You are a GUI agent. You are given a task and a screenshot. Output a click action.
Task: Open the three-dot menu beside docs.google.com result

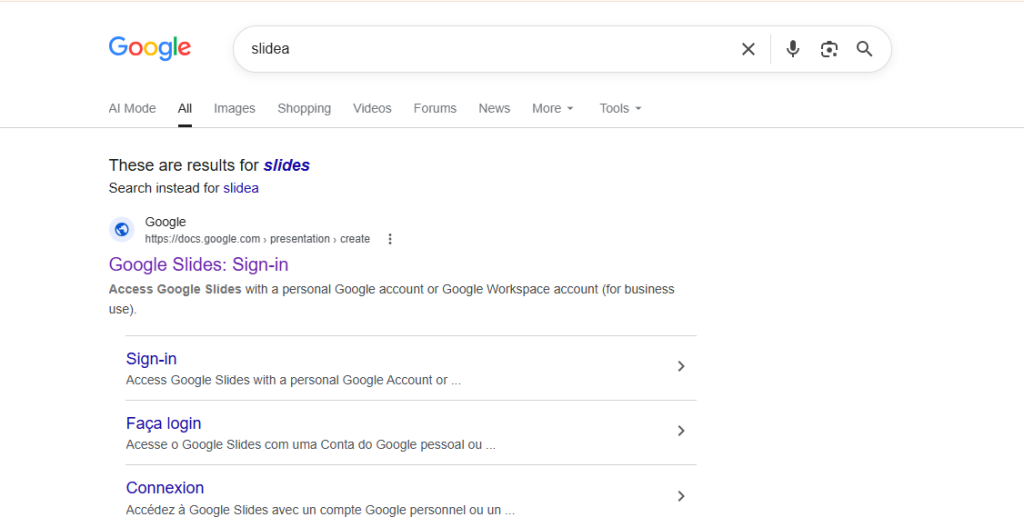tap(390, 239)
